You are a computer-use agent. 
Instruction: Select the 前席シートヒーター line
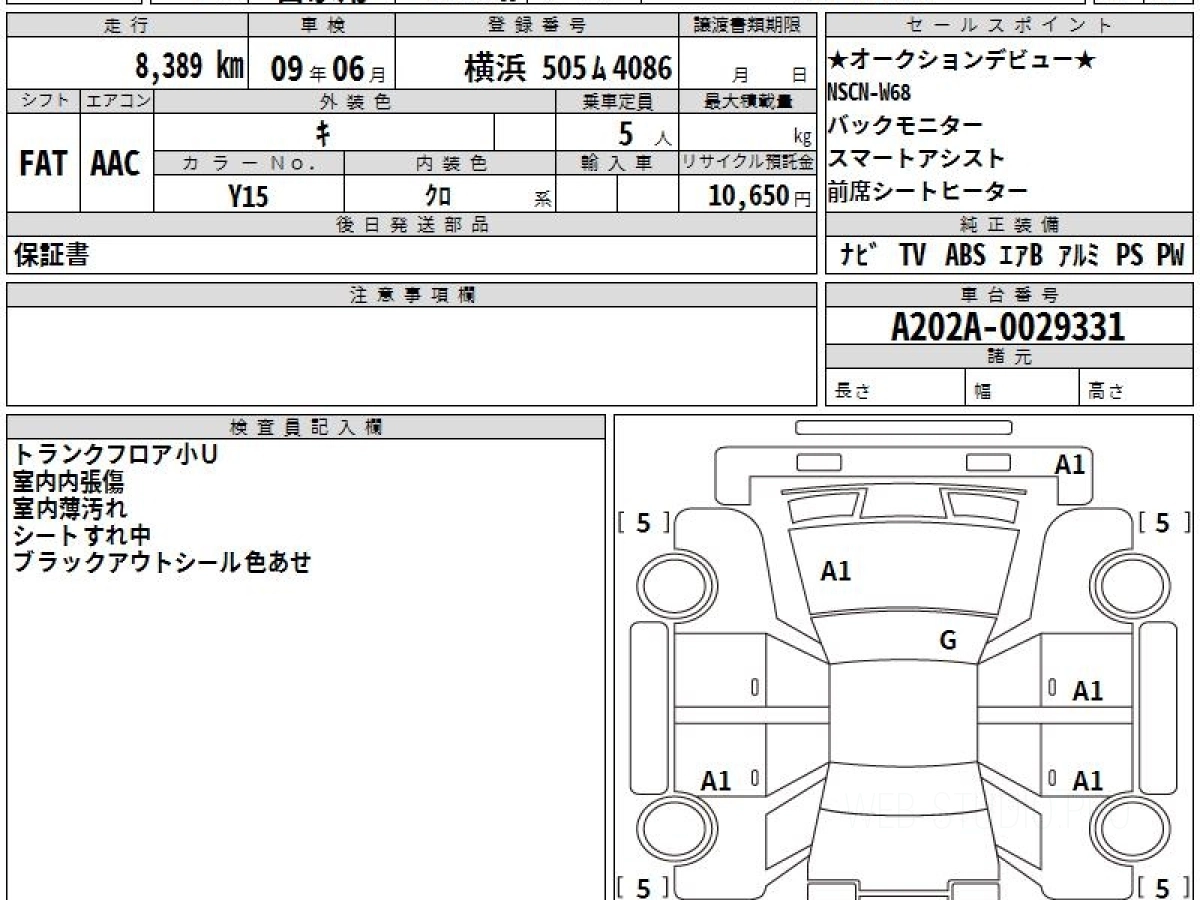(x=928, y=192)
